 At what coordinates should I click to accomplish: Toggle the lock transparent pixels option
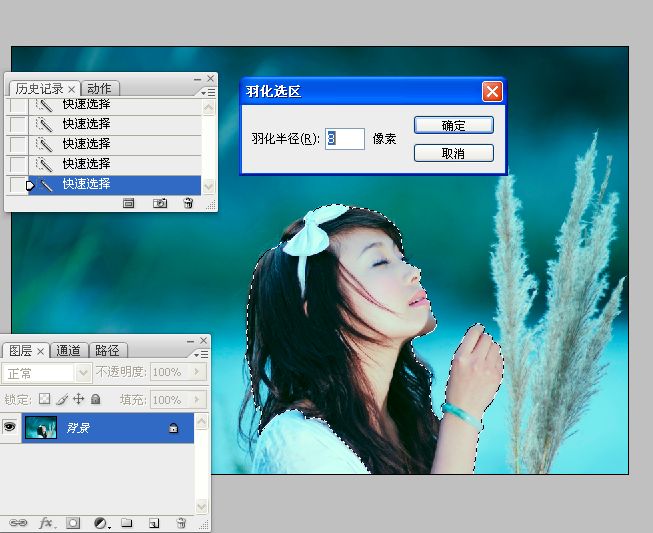coord(44,399)
